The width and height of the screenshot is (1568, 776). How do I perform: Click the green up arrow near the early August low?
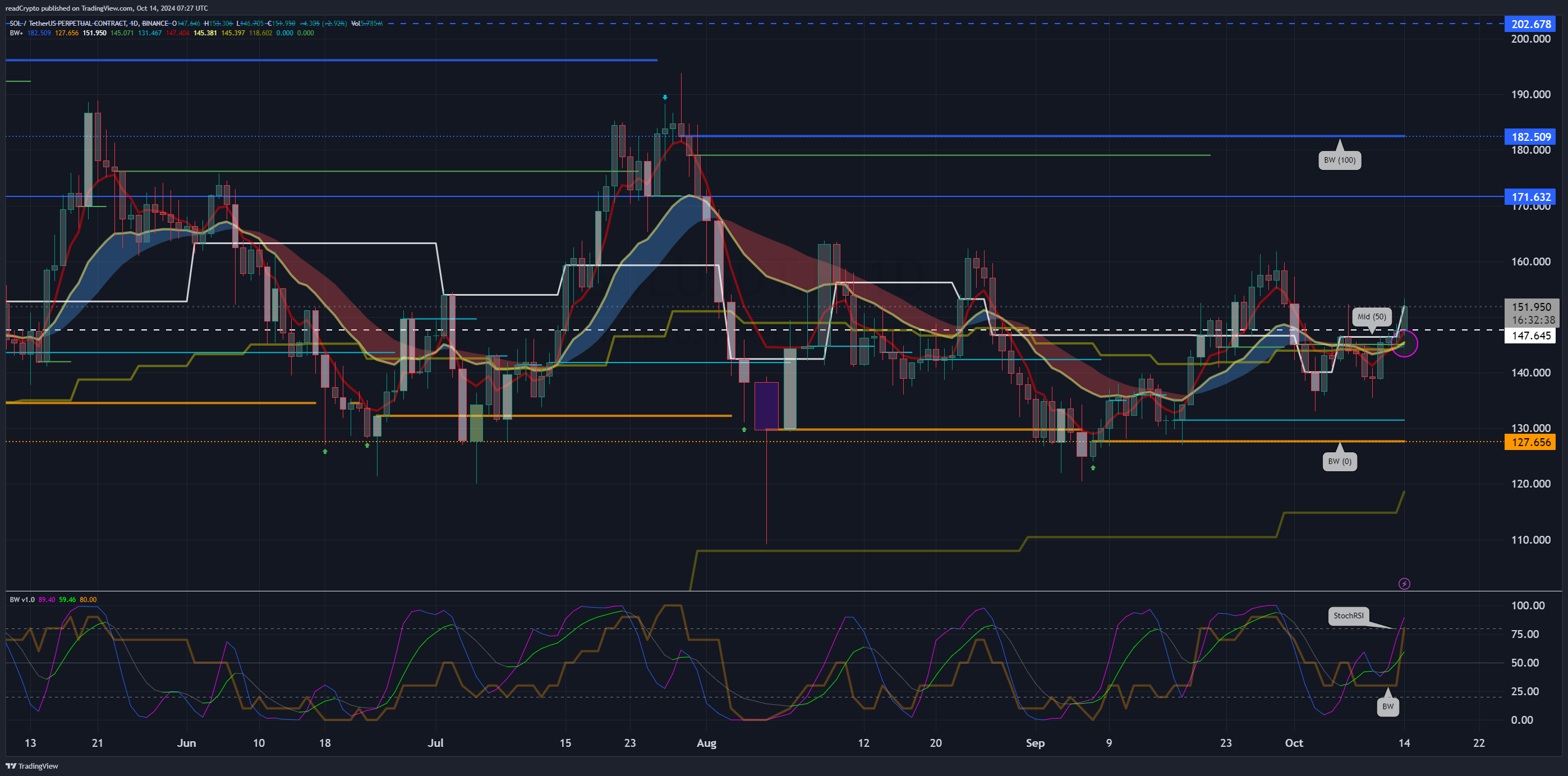coord(744,430)
